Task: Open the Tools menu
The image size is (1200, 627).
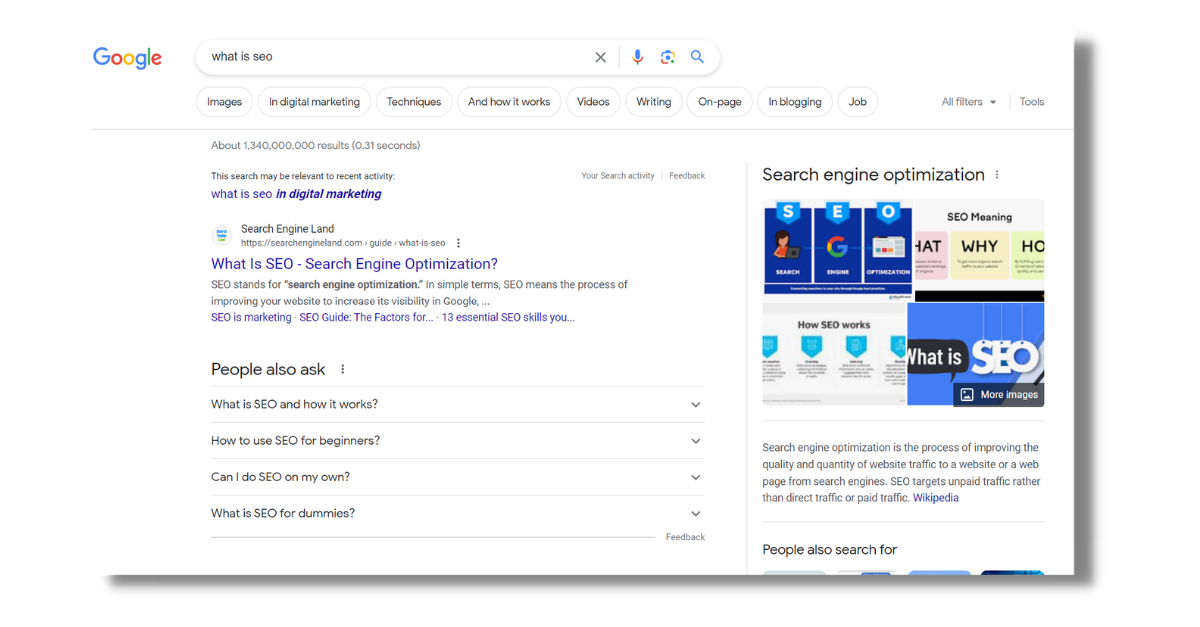Action: (x=1031, y=101)
